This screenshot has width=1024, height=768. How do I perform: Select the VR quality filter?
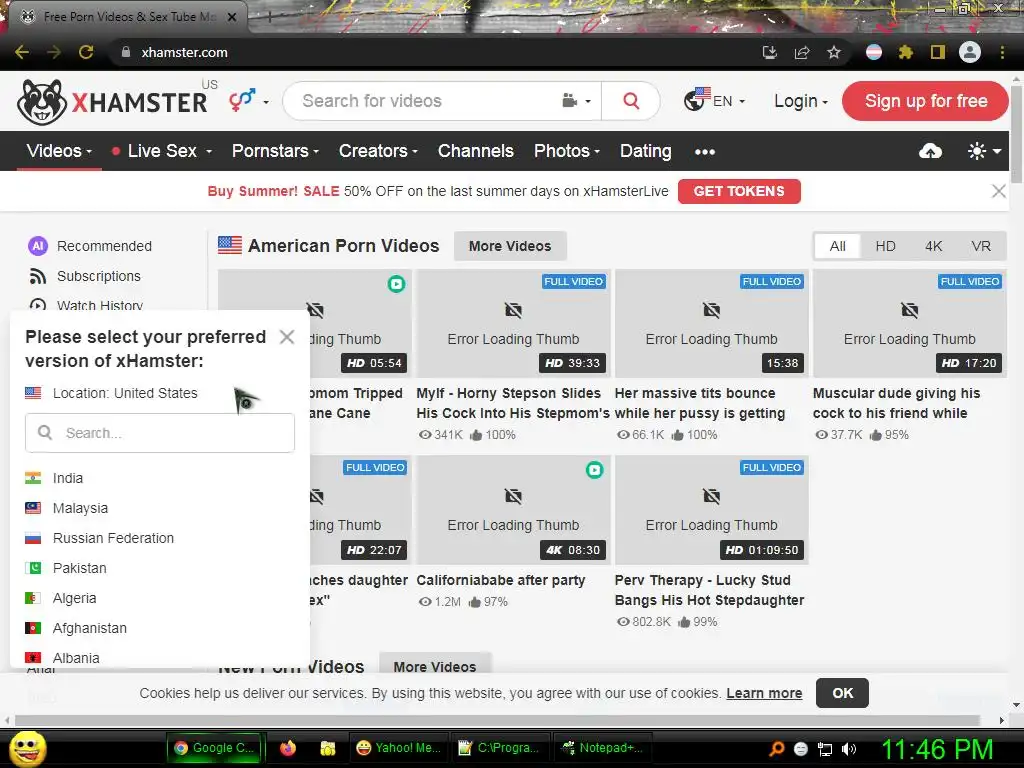[x=981, y=246]
